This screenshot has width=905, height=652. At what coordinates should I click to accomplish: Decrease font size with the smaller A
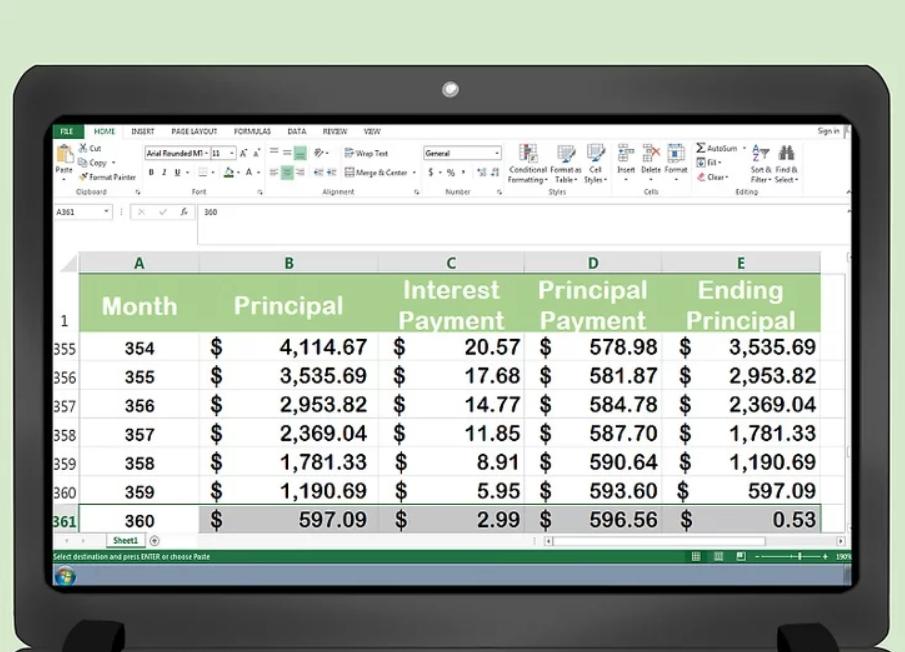point(256,153)
